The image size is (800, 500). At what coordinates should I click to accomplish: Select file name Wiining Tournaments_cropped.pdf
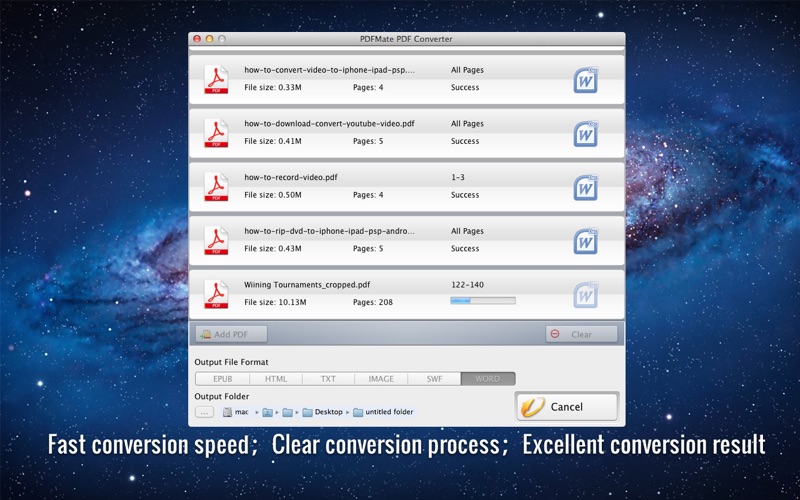pyautogui.click(x=307, y=285)
